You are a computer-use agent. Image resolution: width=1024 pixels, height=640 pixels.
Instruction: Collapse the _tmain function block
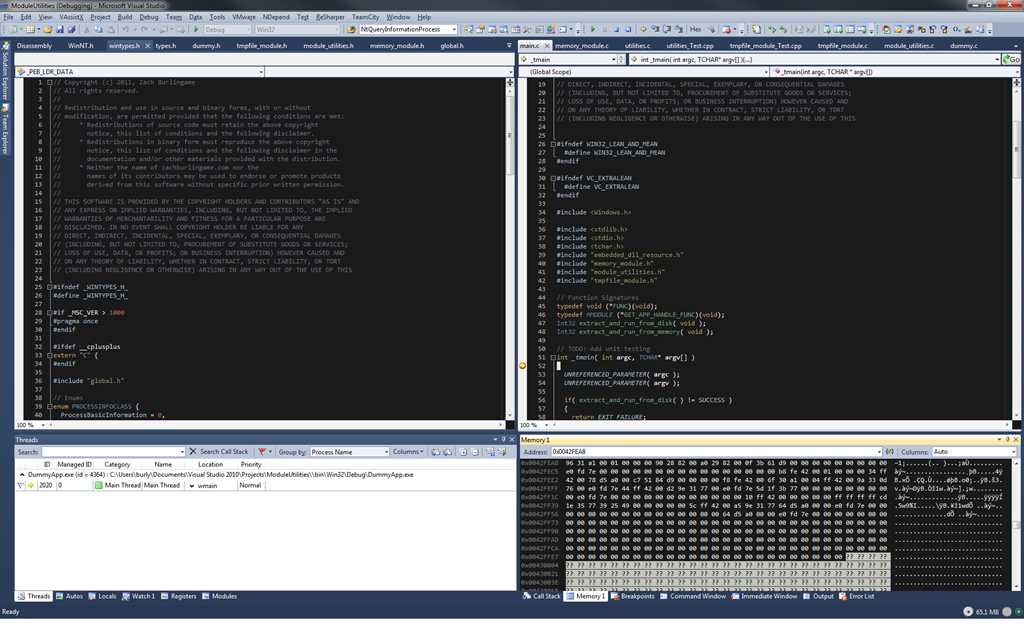pos(553,358)
